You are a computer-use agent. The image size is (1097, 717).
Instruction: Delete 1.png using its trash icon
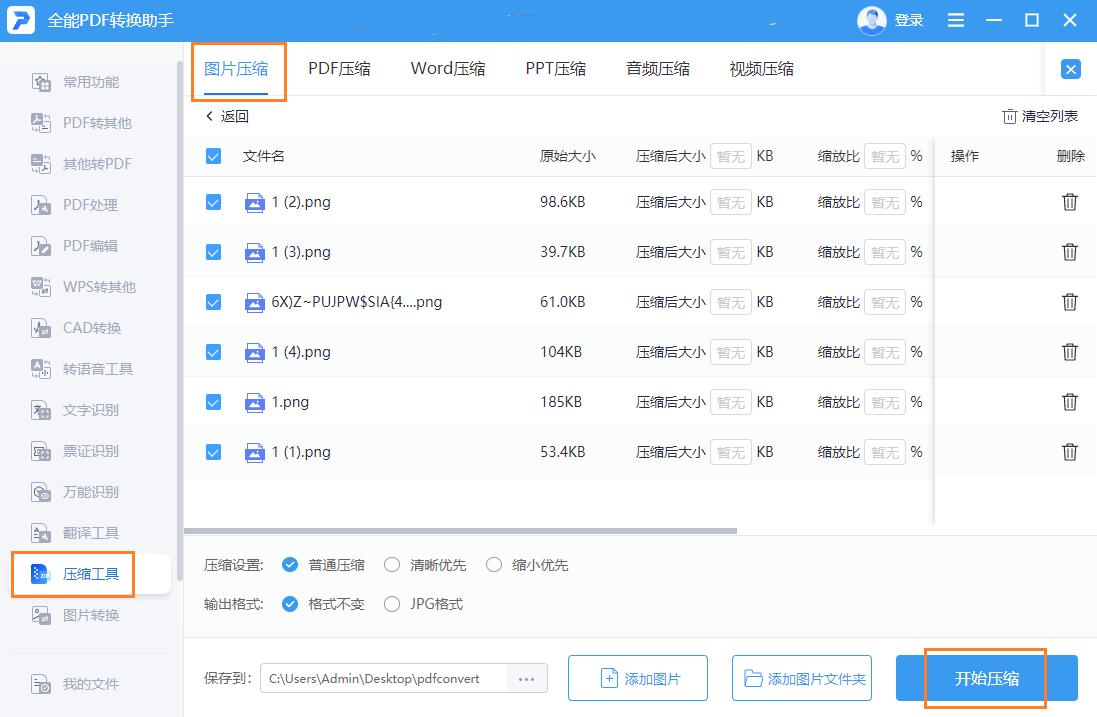(x=1070, y=402)
